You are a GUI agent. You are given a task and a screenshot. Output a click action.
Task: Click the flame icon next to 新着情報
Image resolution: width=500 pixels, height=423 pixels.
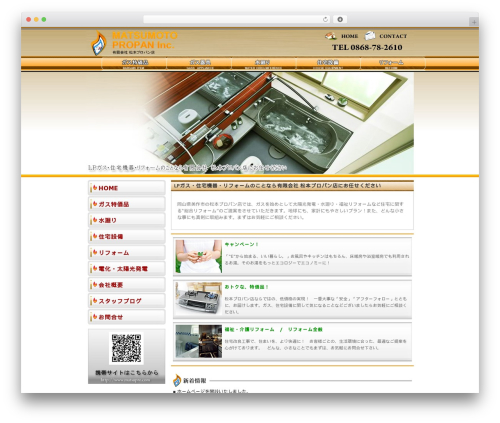click(x=177, y=380)
